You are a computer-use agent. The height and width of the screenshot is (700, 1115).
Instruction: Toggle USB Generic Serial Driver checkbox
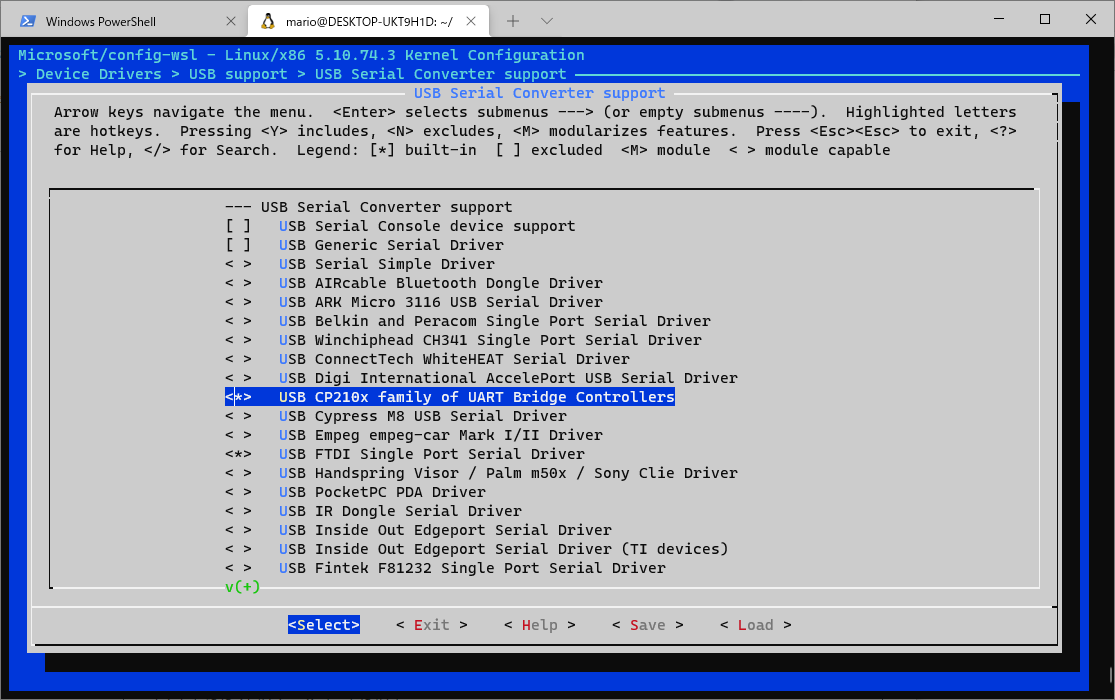(238, 244)
